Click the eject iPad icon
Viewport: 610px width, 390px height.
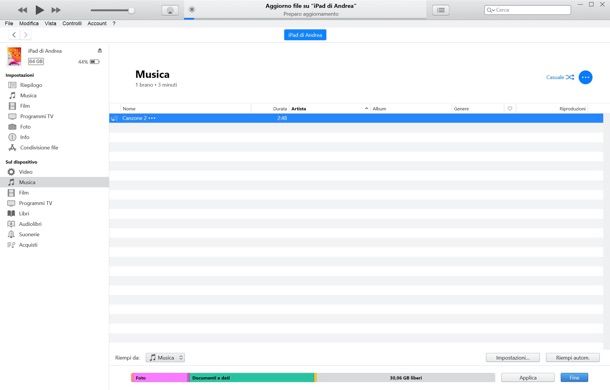(x=100, y=51)
